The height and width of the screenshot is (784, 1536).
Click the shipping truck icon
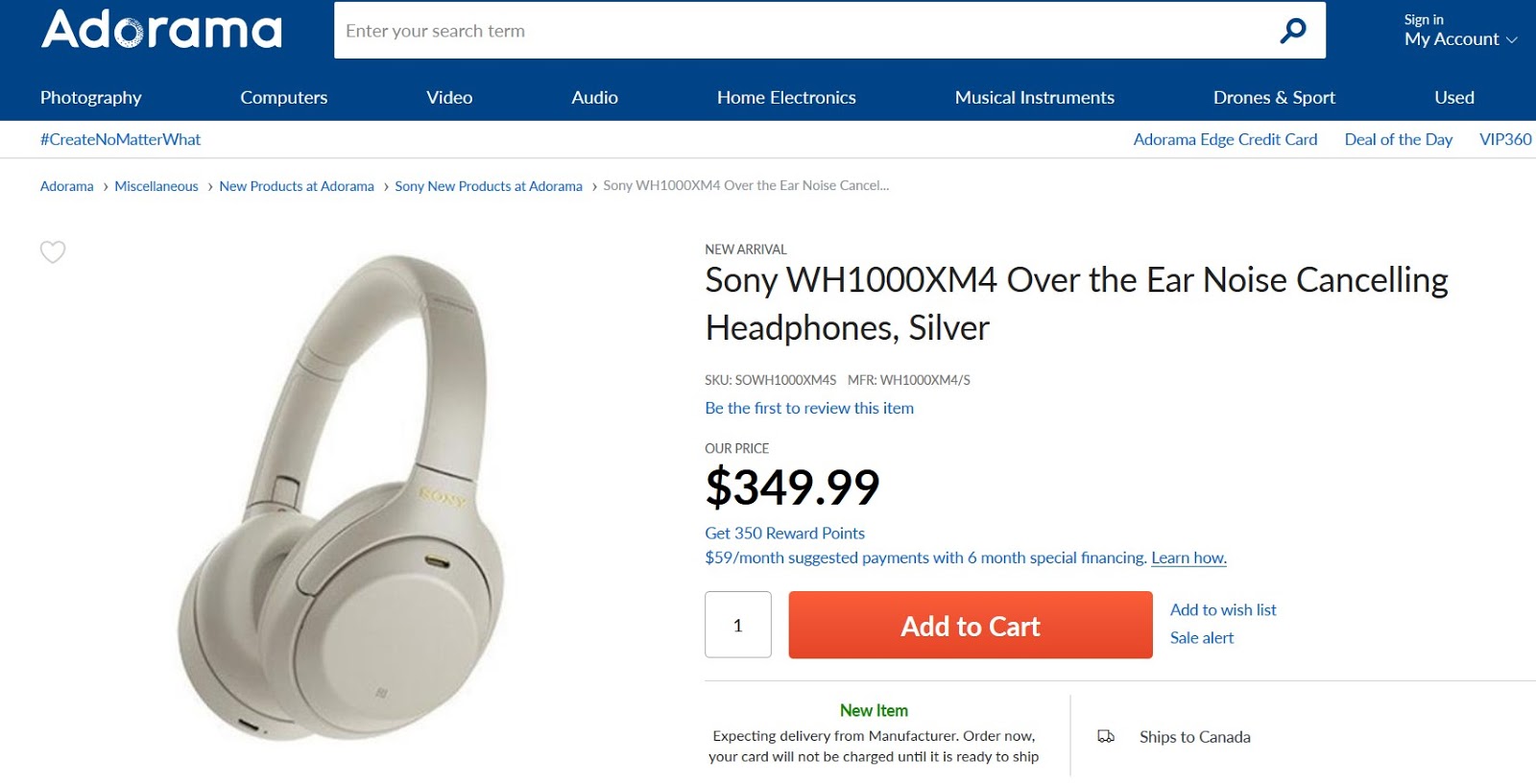[1106, 737]
